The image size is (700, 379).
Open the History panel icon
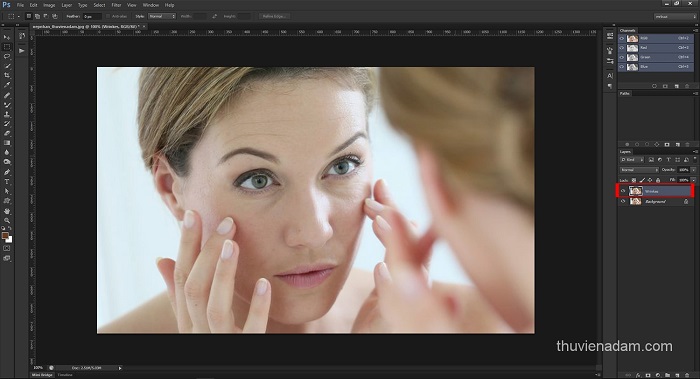[22, 37]
